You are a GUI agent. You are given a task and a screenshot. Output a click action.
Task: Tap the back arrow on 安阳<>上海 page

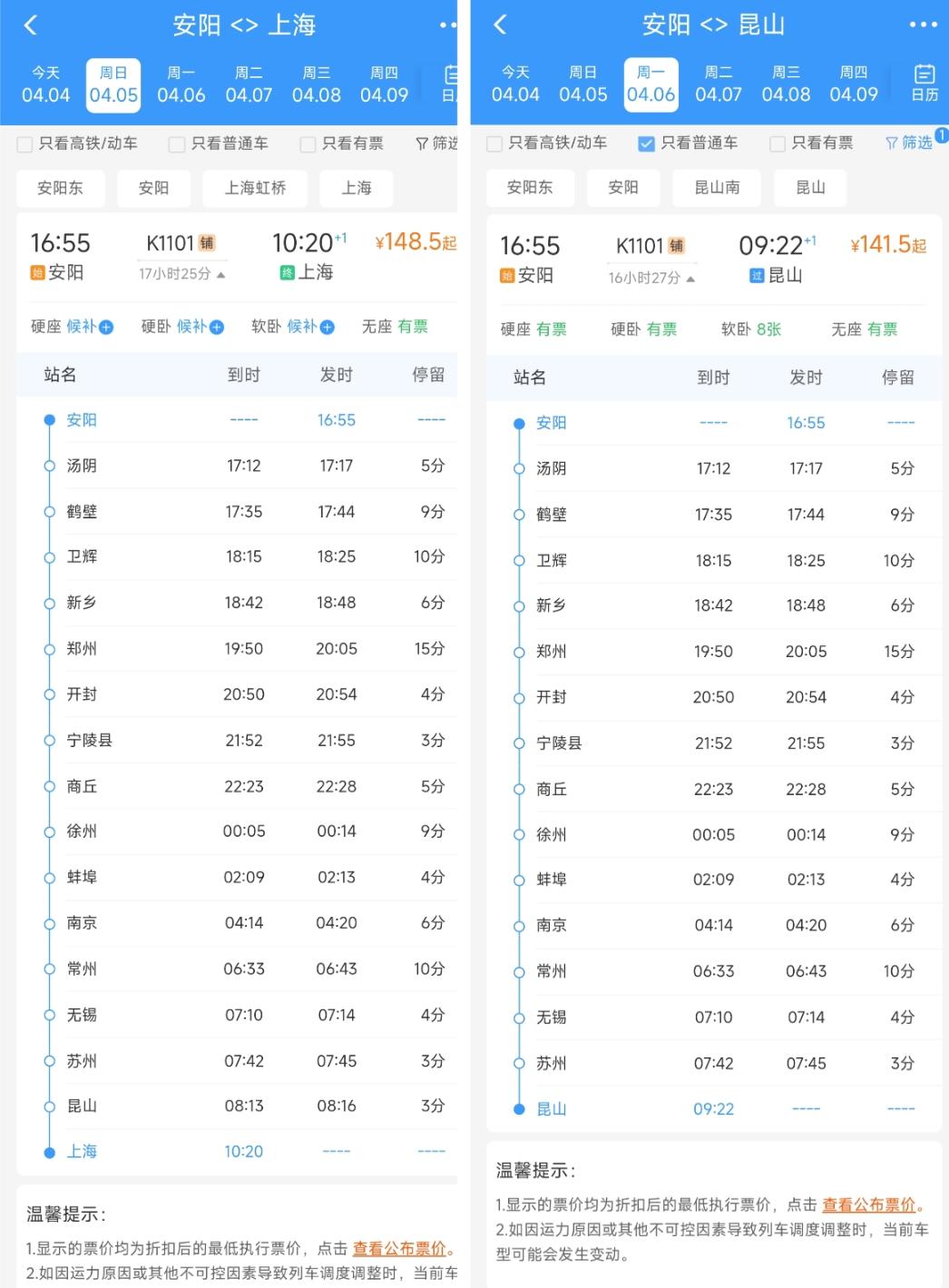[30, 25]
